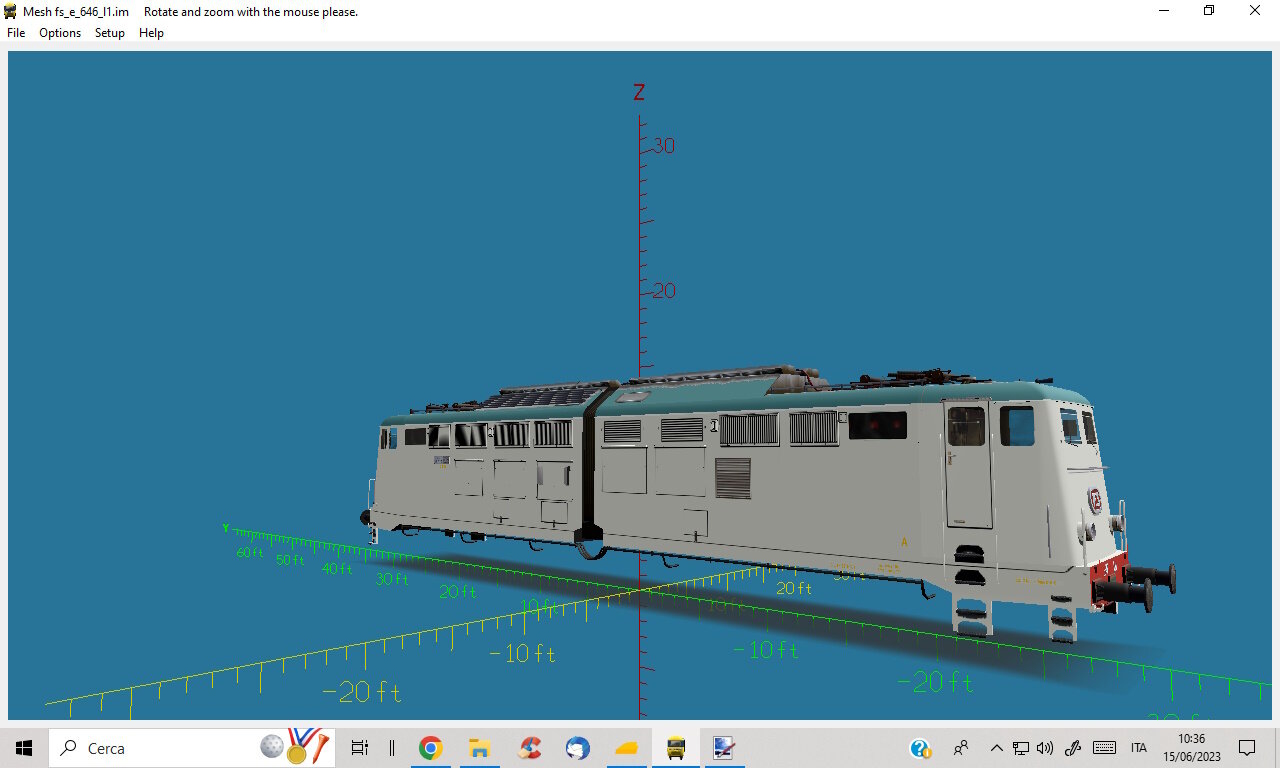
Task: Open File Explorer from the taskbar
Action: pyautogui.click(x=480, y=748)
